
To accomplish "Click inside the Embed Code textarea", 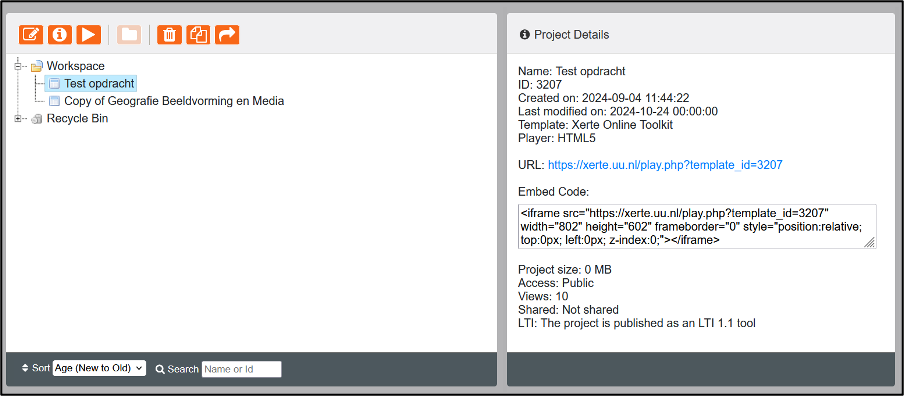I will tap(697, 227).
